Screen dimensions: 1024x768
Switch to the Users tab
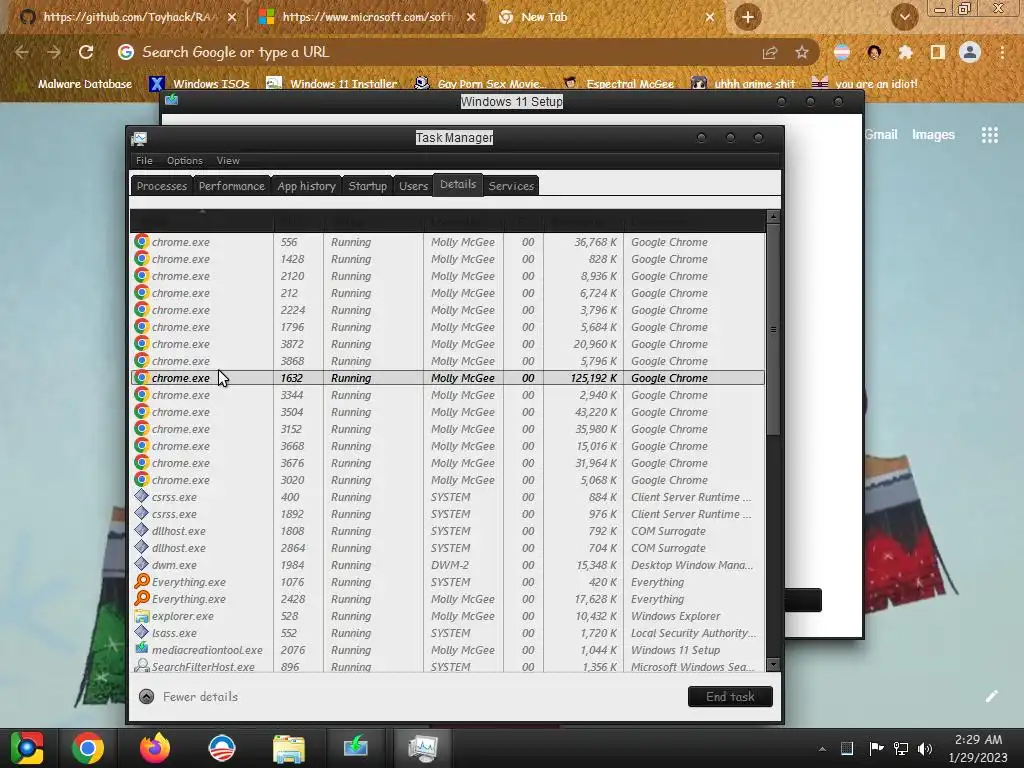[x=413, y=186]
